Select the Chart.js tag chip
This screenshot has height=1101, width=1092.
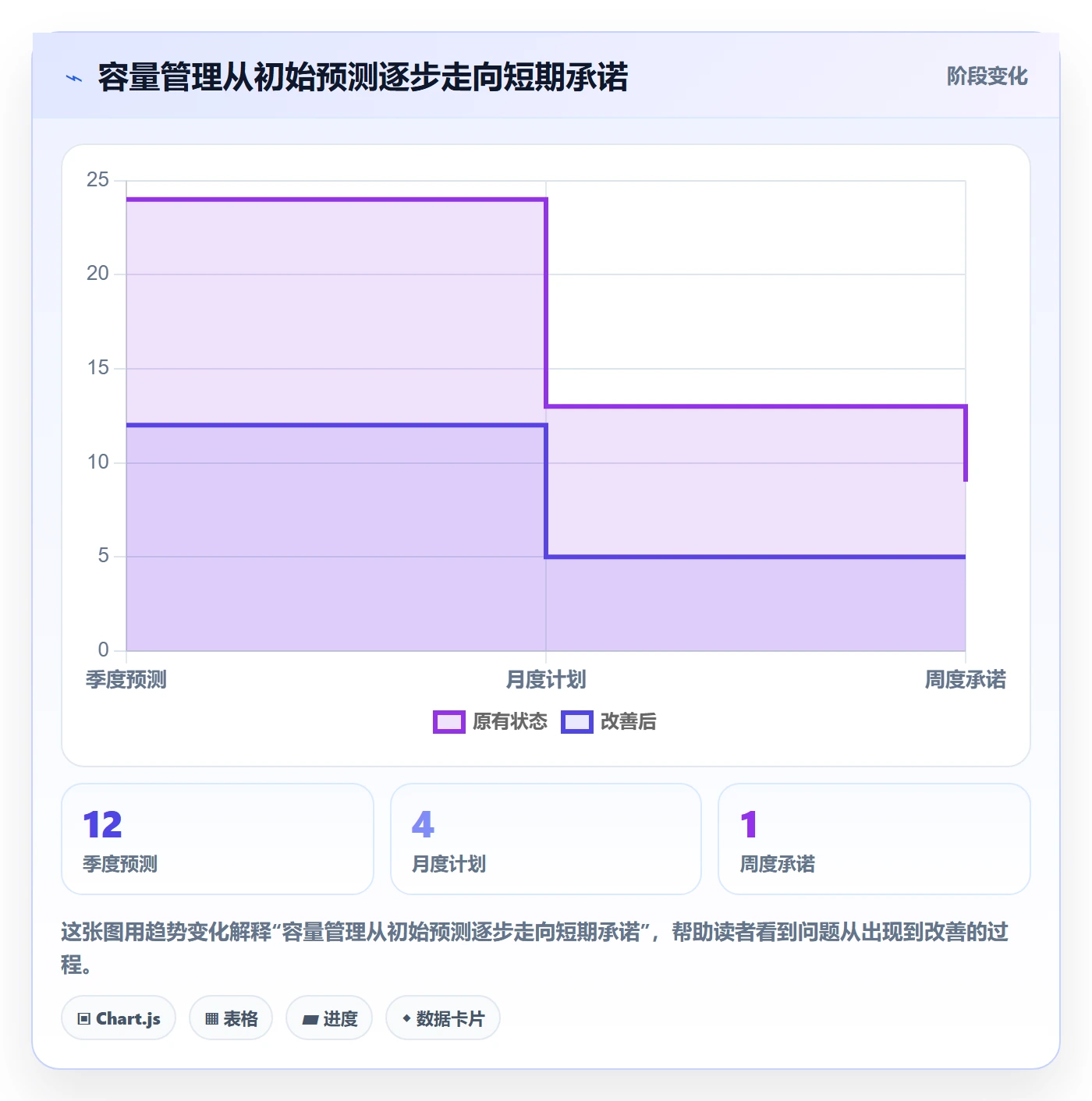(x=119, y=1018)
